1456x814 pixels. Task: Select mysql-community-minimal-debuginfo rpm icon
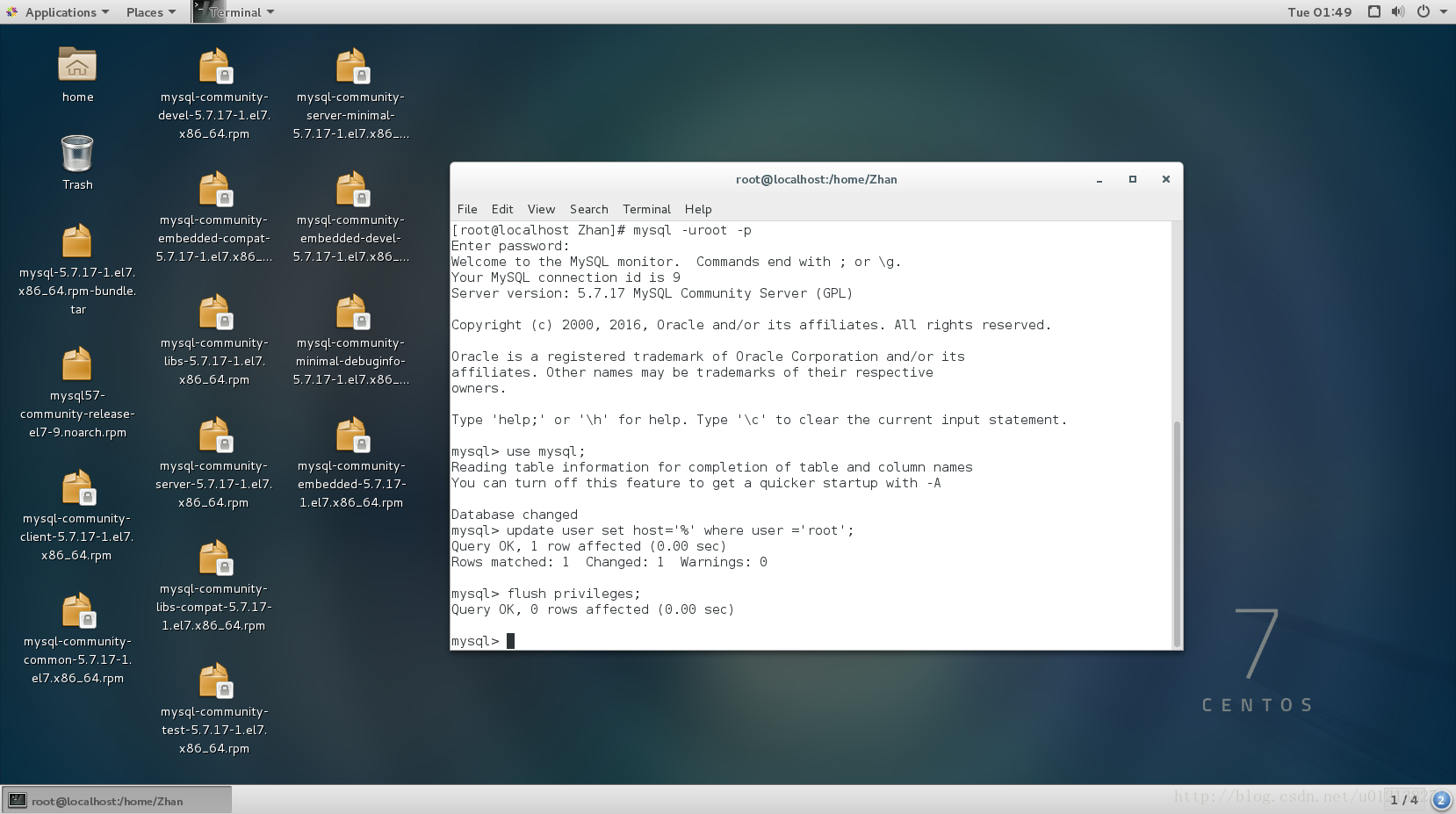pyautogui.click(x=351, y=312)
